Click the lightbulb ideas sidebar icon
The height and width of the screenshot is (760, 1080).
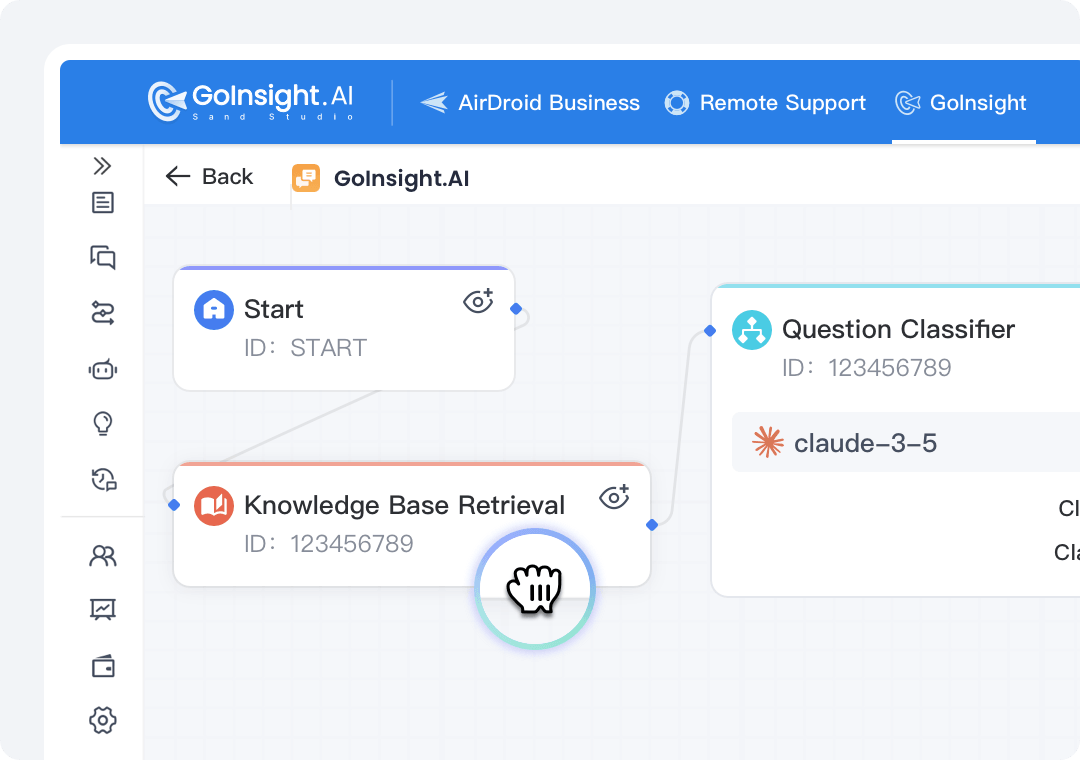(102, 424)
